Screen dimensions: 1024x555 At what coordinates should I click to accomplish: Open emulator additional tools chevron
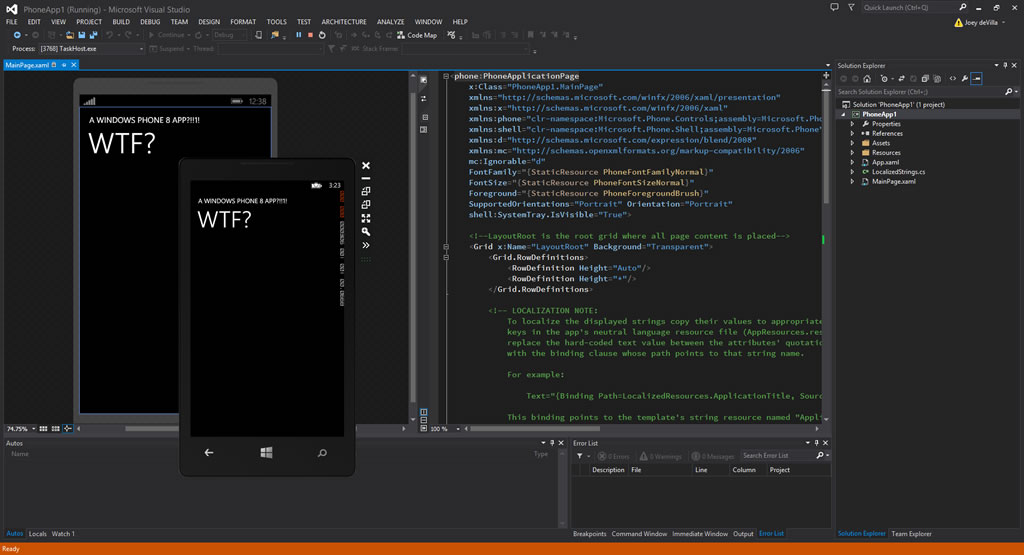[x=366, y=246]
